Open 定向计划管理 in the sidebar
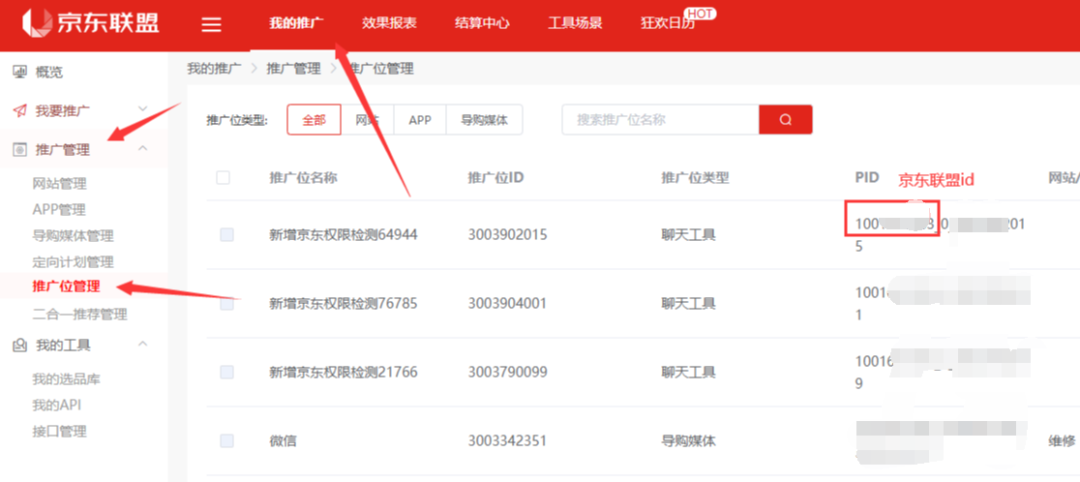Viewport: 1080px width, 482px height. click(x=73, y=262)
